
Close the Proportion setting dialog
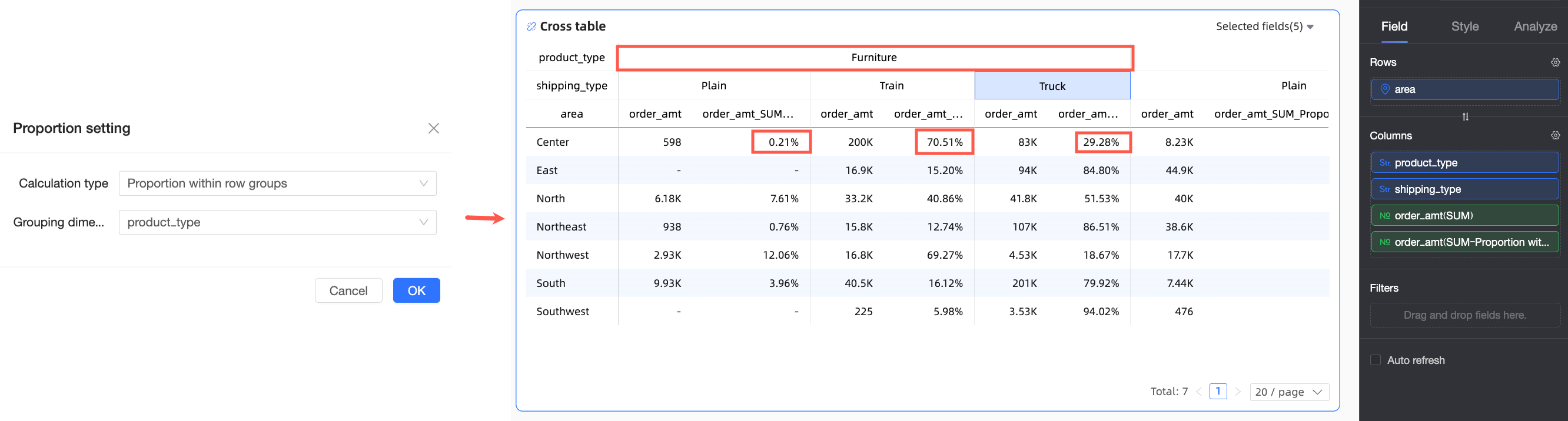click(x=433, y=128)
